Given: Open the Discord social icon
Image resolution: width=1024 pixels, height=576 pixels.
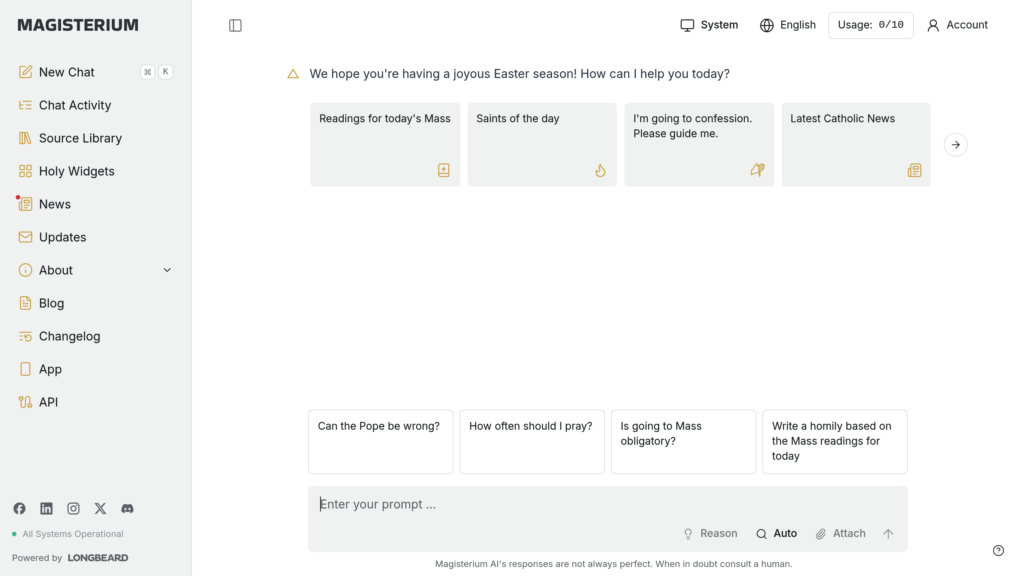Looking at the screenshot, I should tap(127, 508).
